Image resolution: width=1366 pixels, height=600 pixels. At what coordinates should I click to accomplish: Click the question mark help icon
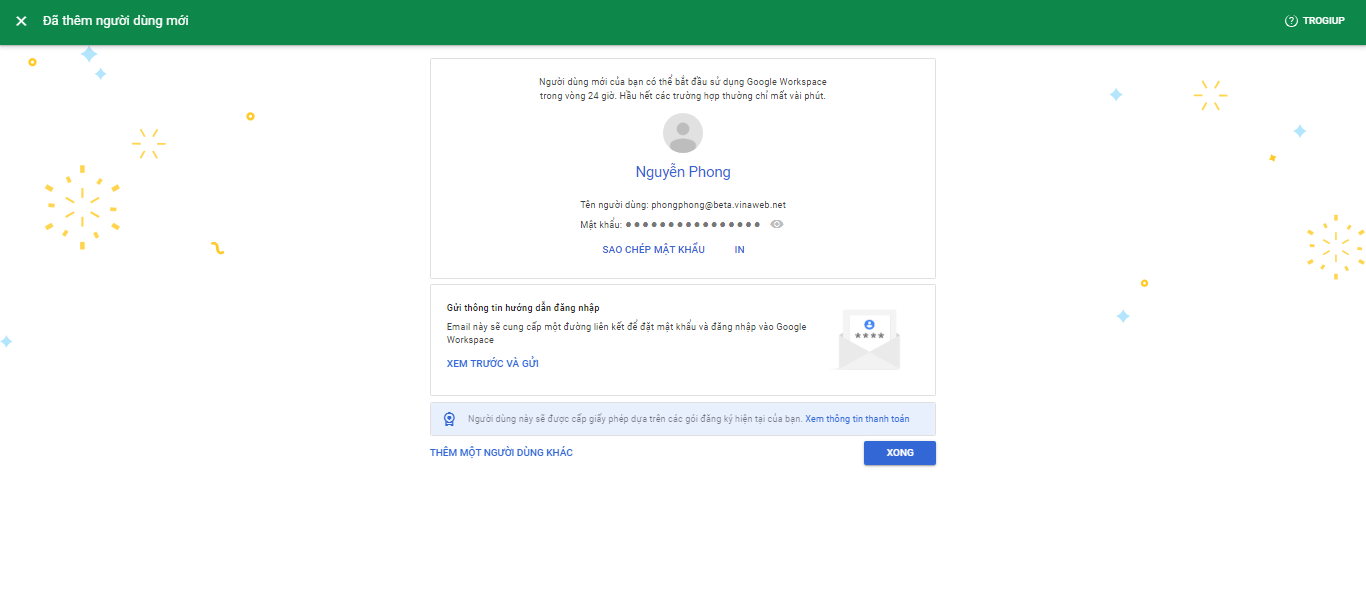[1291, 21]
